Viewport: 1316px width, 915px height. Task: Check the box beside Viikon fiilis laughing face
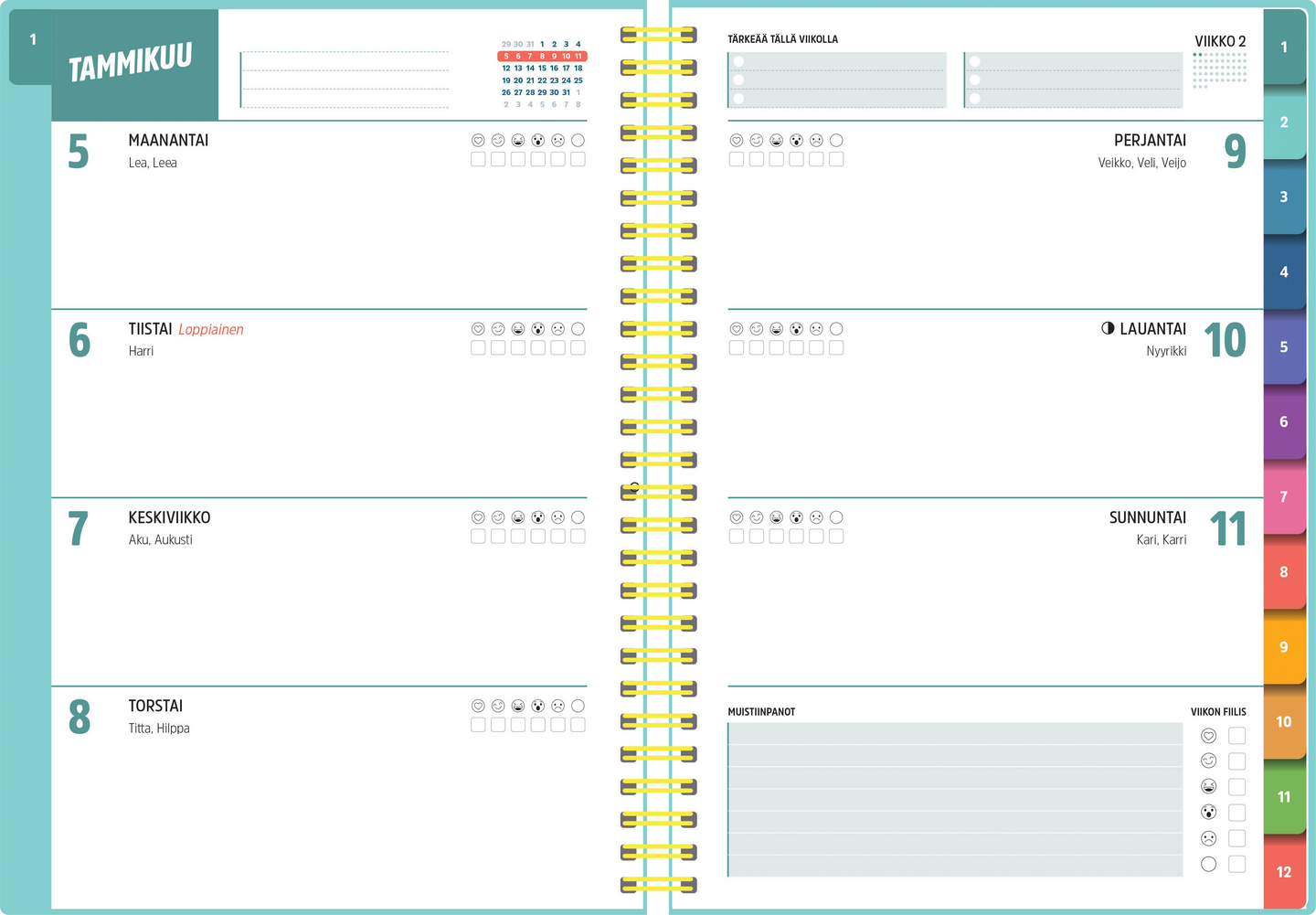(x=1236, y=787)
